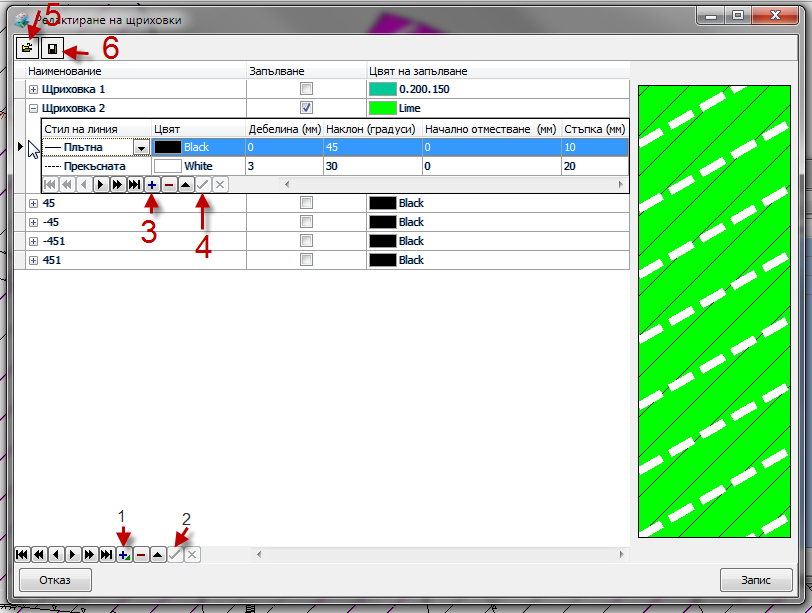Add a new hatch with bottom plus button
Viewport: 812px width, 613px height.
pos(123,554)
